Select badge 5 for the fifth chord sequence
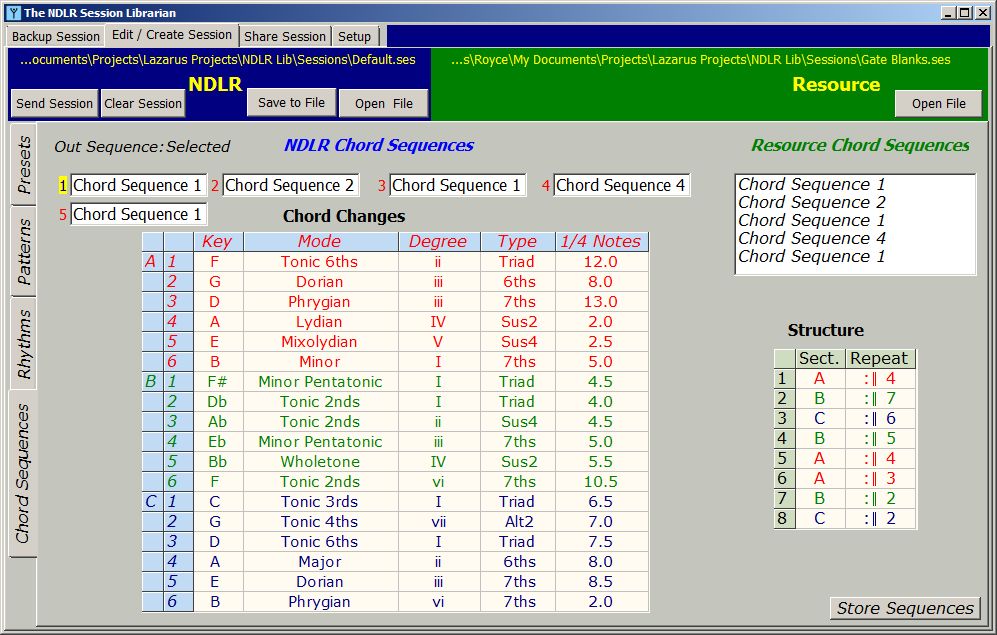The height and width of the screenshot is (635, 997). click(61, 214)
